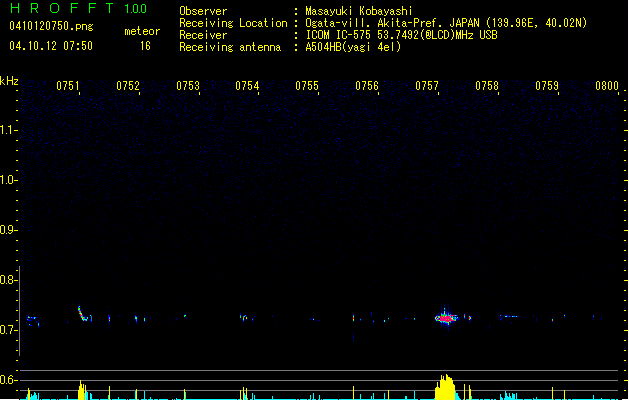The image size is (629, 400).
Task: Click the Ogata-vill. Akita-Pref. JAPAN location text
Action: (x=446, y=23)
